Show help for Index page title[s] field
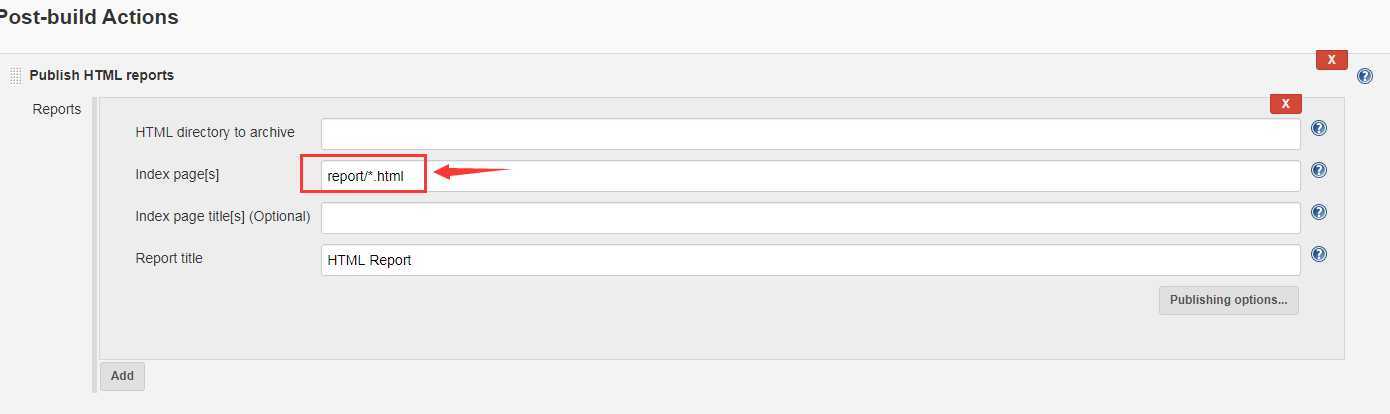The width and height of the screenshot is (1390, 414). pyautogui.click(x=1319, y=212)
